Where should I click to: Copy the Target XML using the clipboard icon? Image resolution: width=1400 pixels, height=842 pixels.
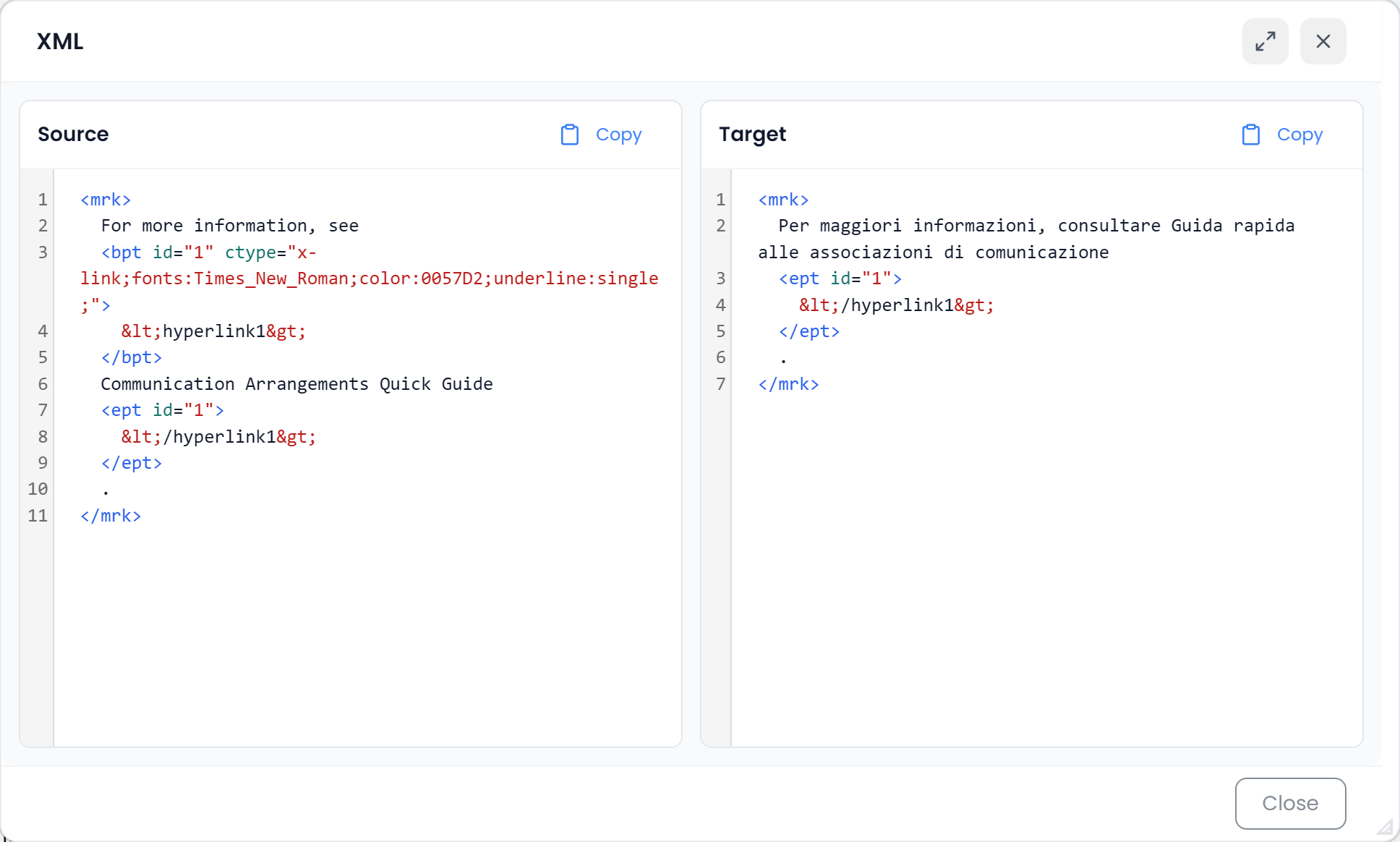pyautogui.click(x=1252, y=135)
